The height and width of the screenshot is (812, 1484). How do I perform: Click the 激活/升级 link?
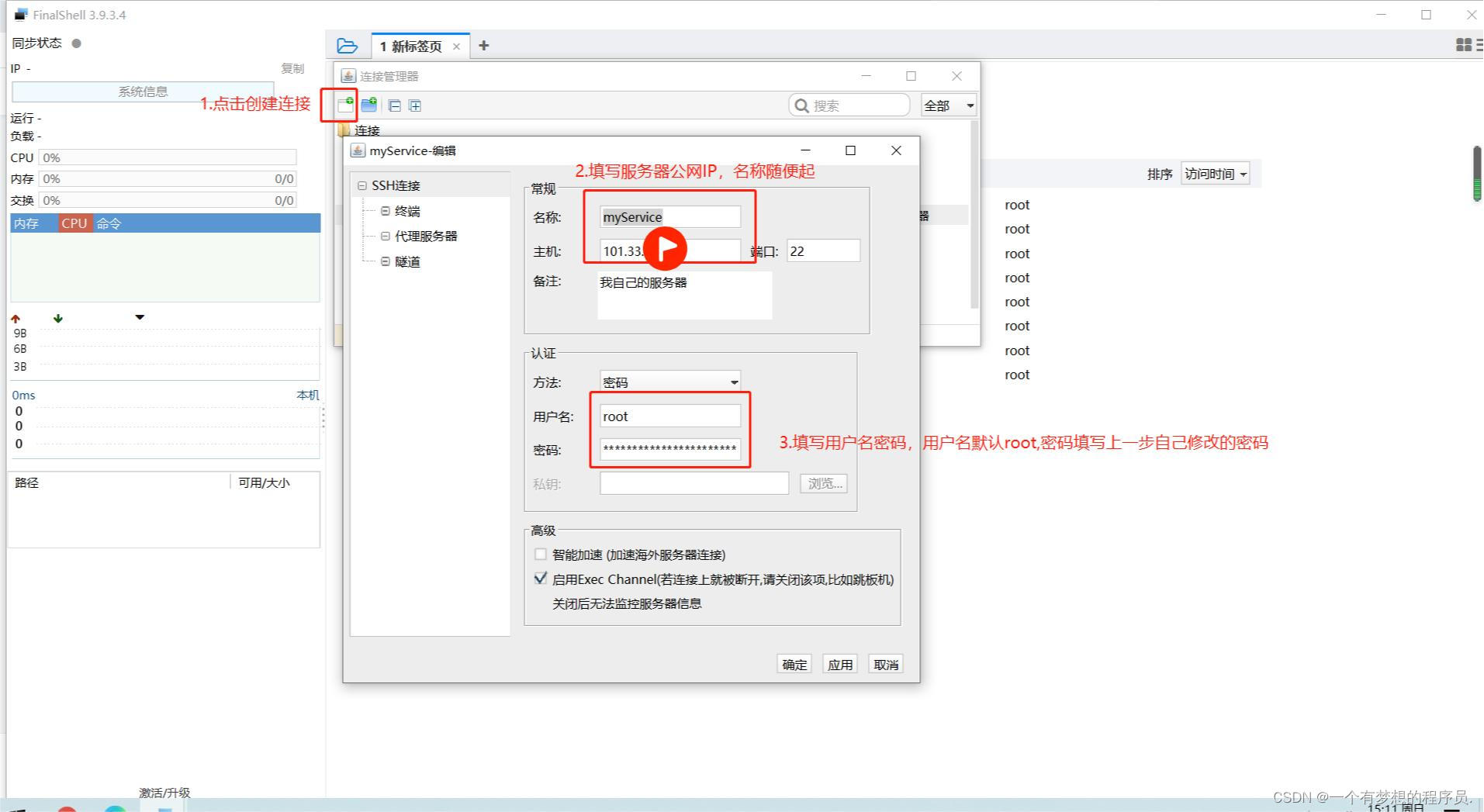pos(164,793)
